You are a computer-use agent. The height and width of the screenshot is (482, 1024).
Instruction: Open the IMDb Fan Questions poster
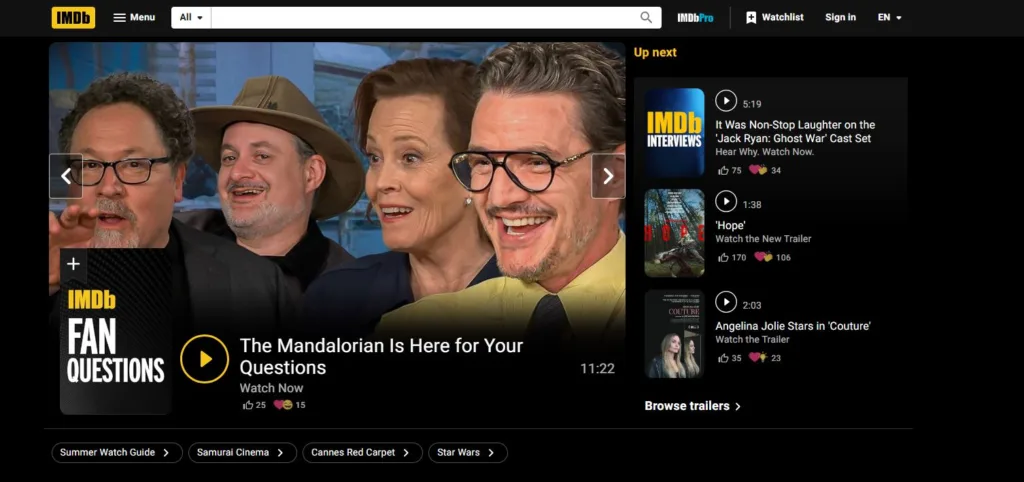pyautogui.click(x=116, y=331)
